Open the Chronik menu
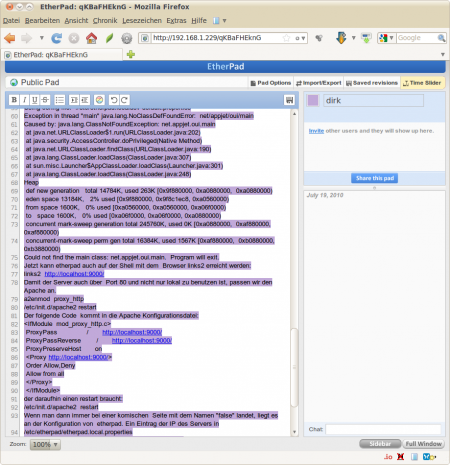450x465 pixels. [105, 21]
